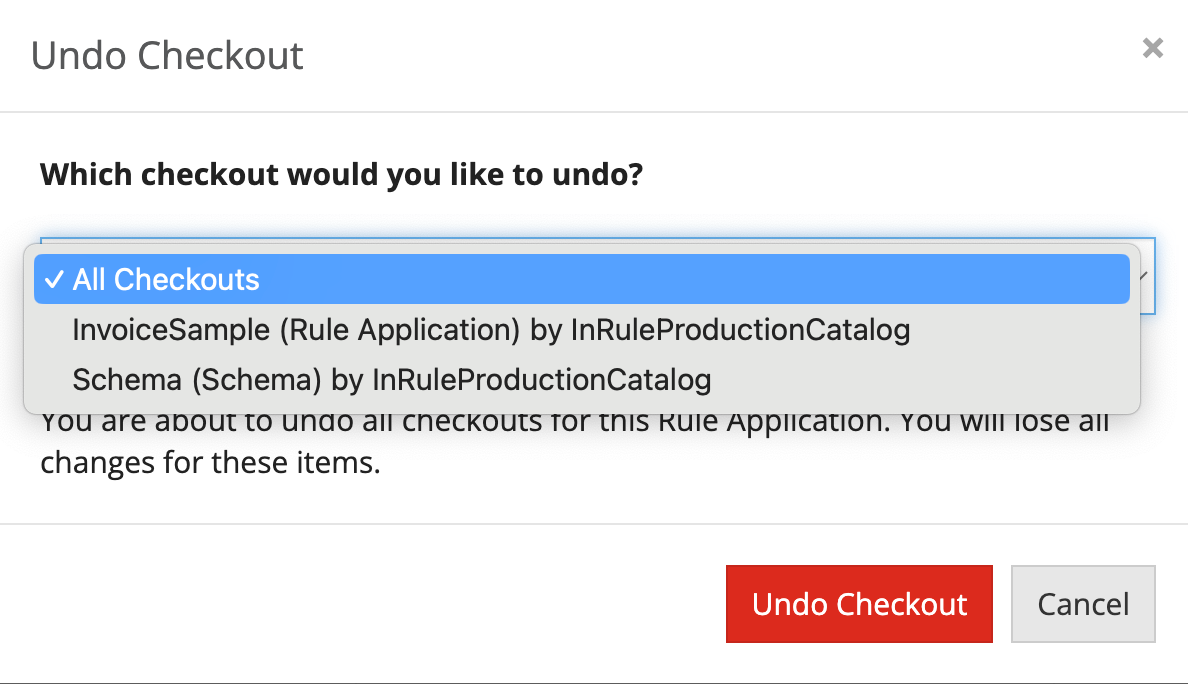Click the checkmark next to All Checkouts
The width and height of the screenshot is (1188, 684).
pyautogui.click(x=54, y=279)
